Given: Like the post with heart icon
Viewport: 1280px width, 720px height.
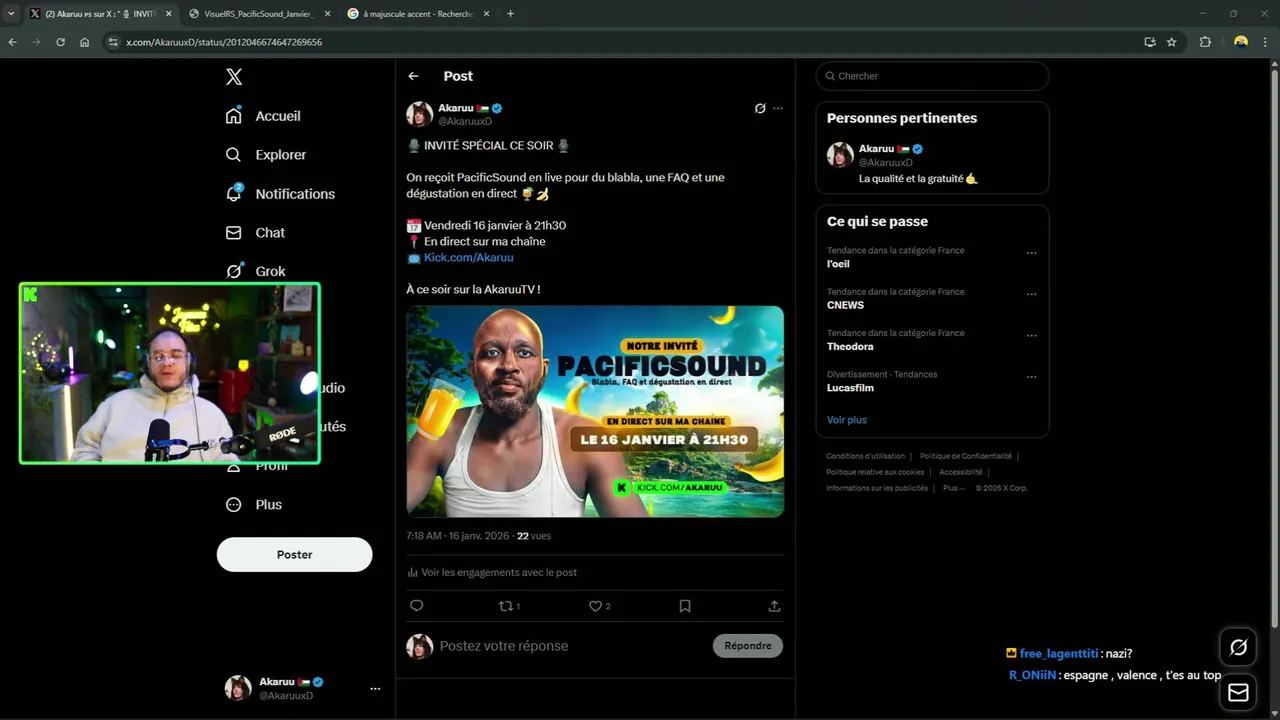Looking at the screenshot, I should [x=598, y=606].
